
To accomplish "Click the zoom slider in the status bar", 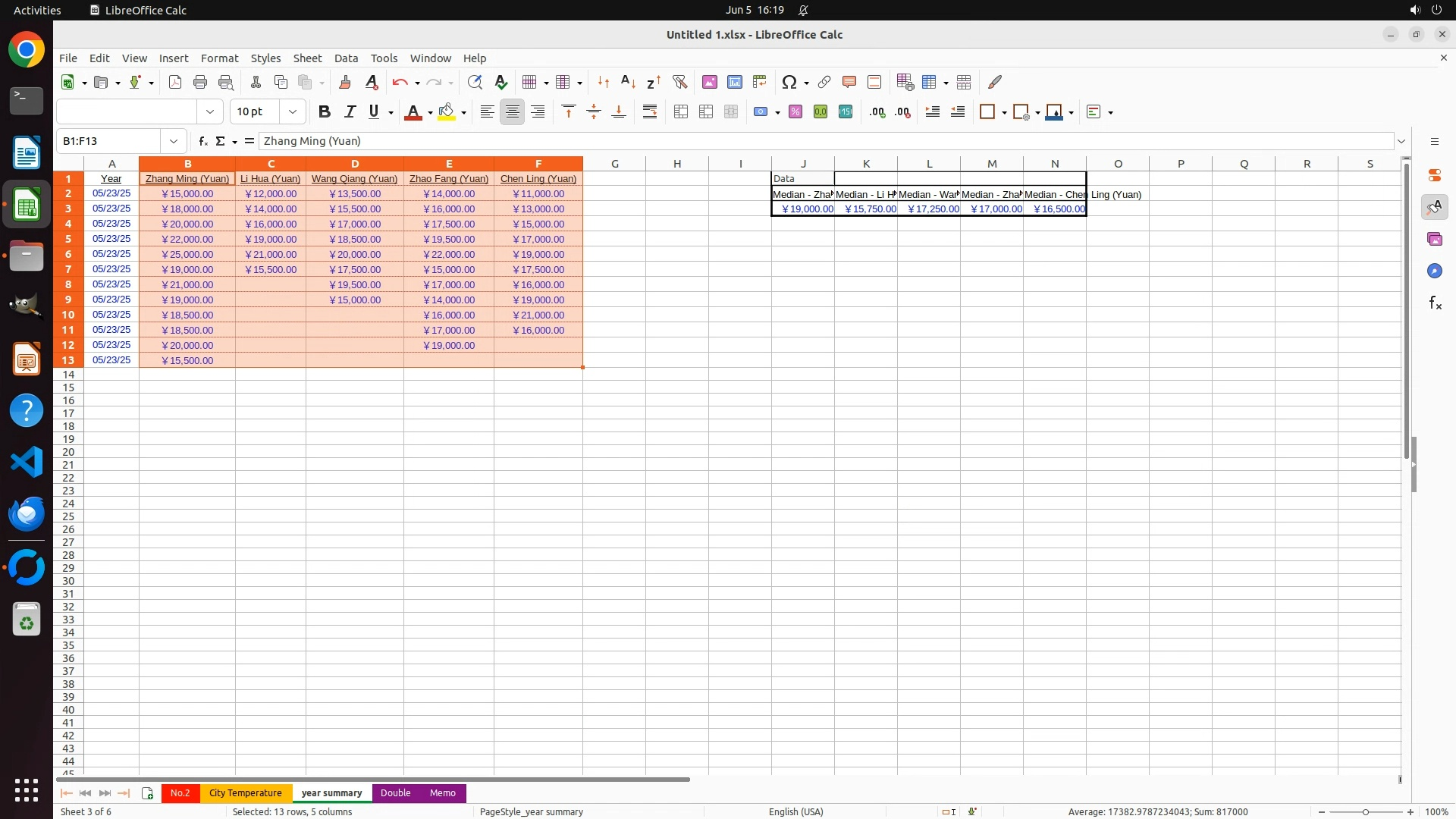I will (x=1366, y=812).
